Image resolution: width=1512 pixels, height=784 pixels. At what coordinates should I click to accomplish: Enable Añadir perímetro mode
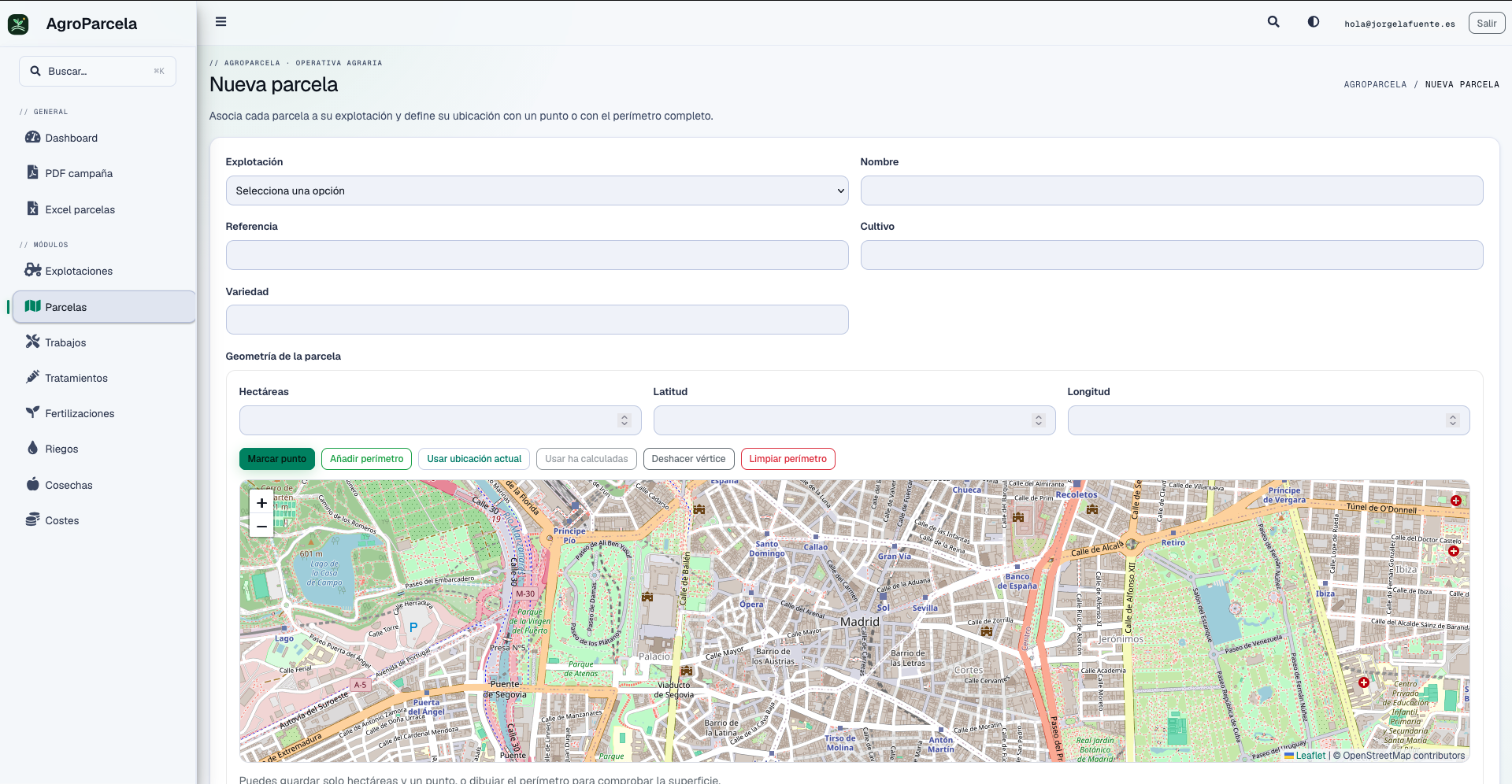(x=366, y=459)
